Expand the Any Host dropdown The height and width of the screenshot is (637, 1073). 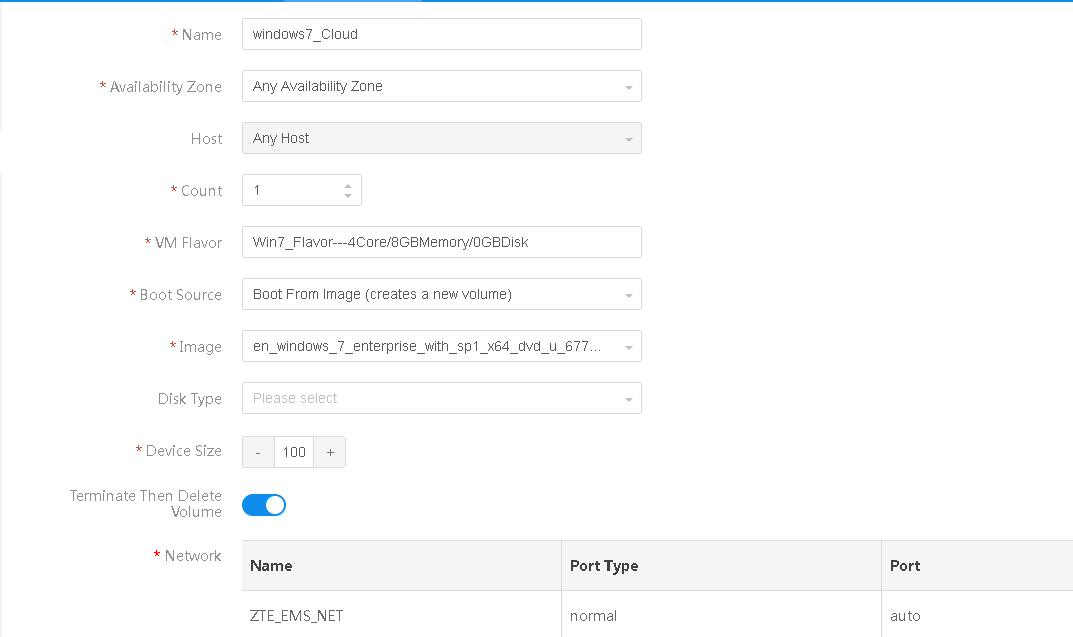click(441, 138)
